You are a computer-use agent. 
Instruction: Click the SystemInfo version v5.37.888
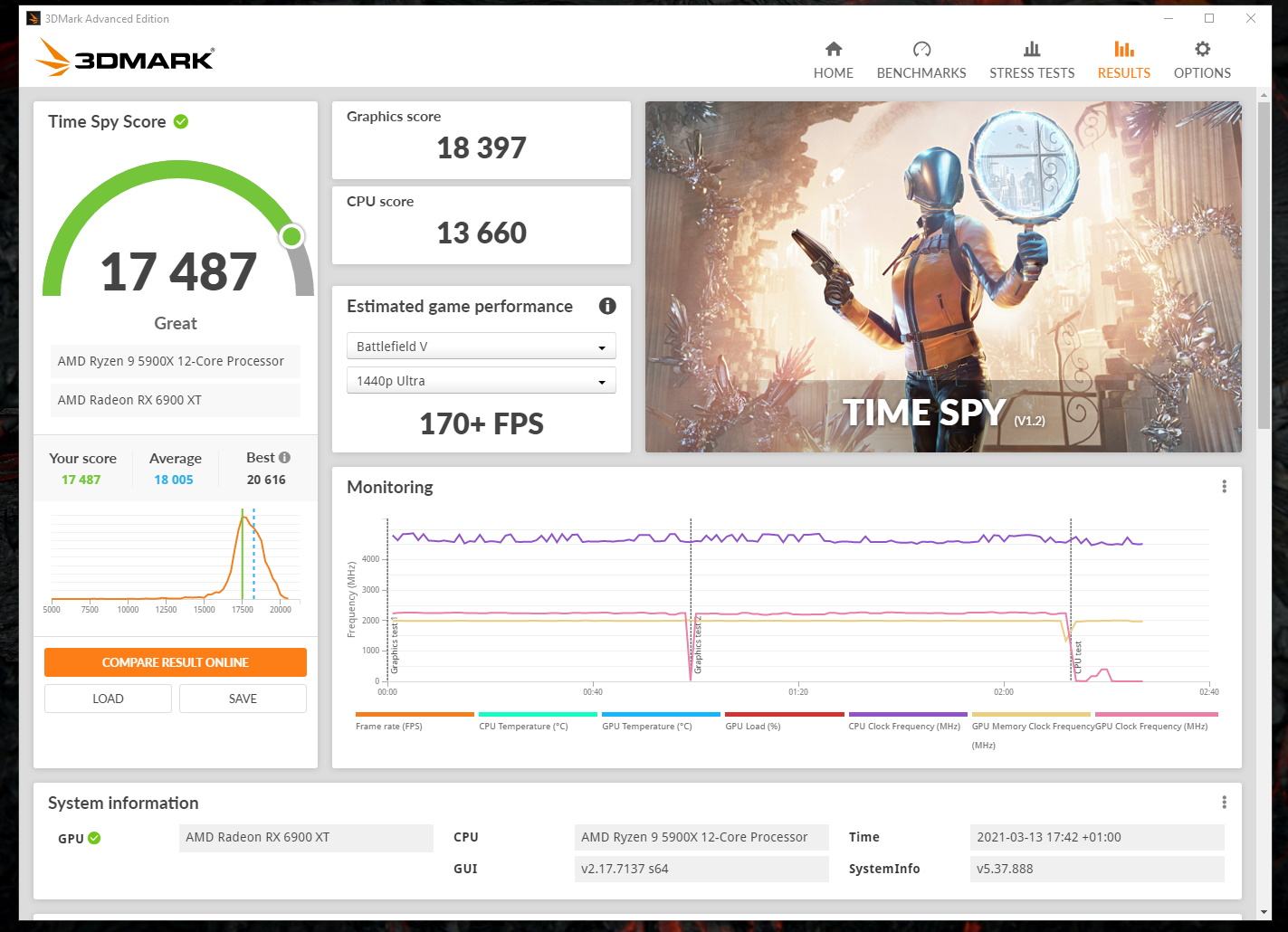pyautogui.click(x=1096, y=869)
